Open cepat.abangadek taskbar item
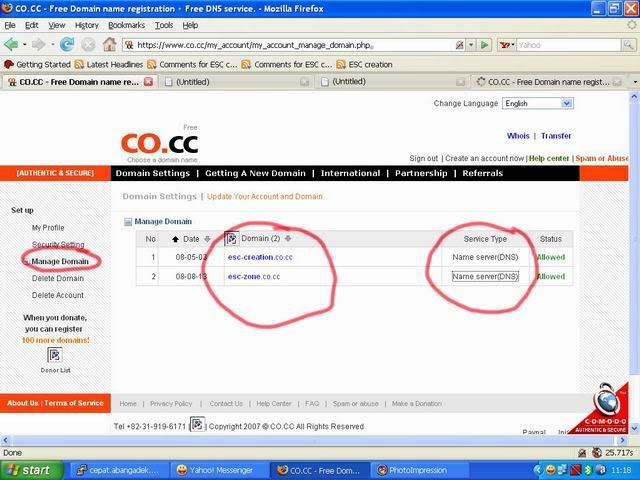This screenshot has width=640, height=480. click(x=118, y=471)
